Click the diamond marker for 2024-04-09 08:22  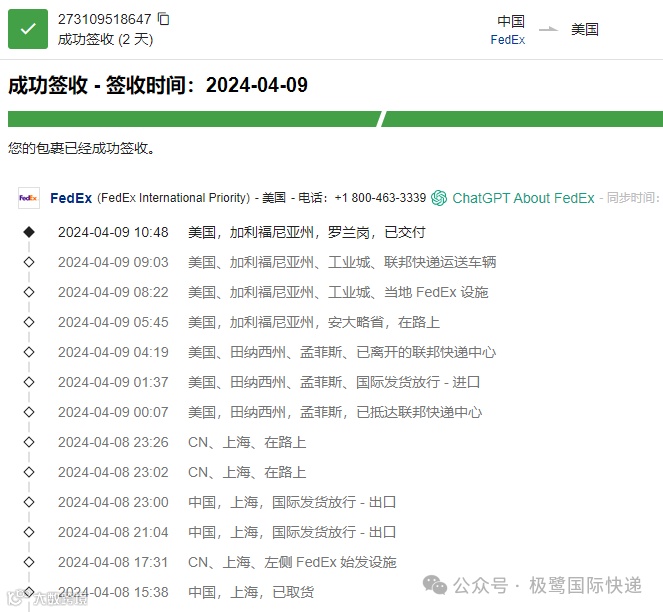pos(29,292)
